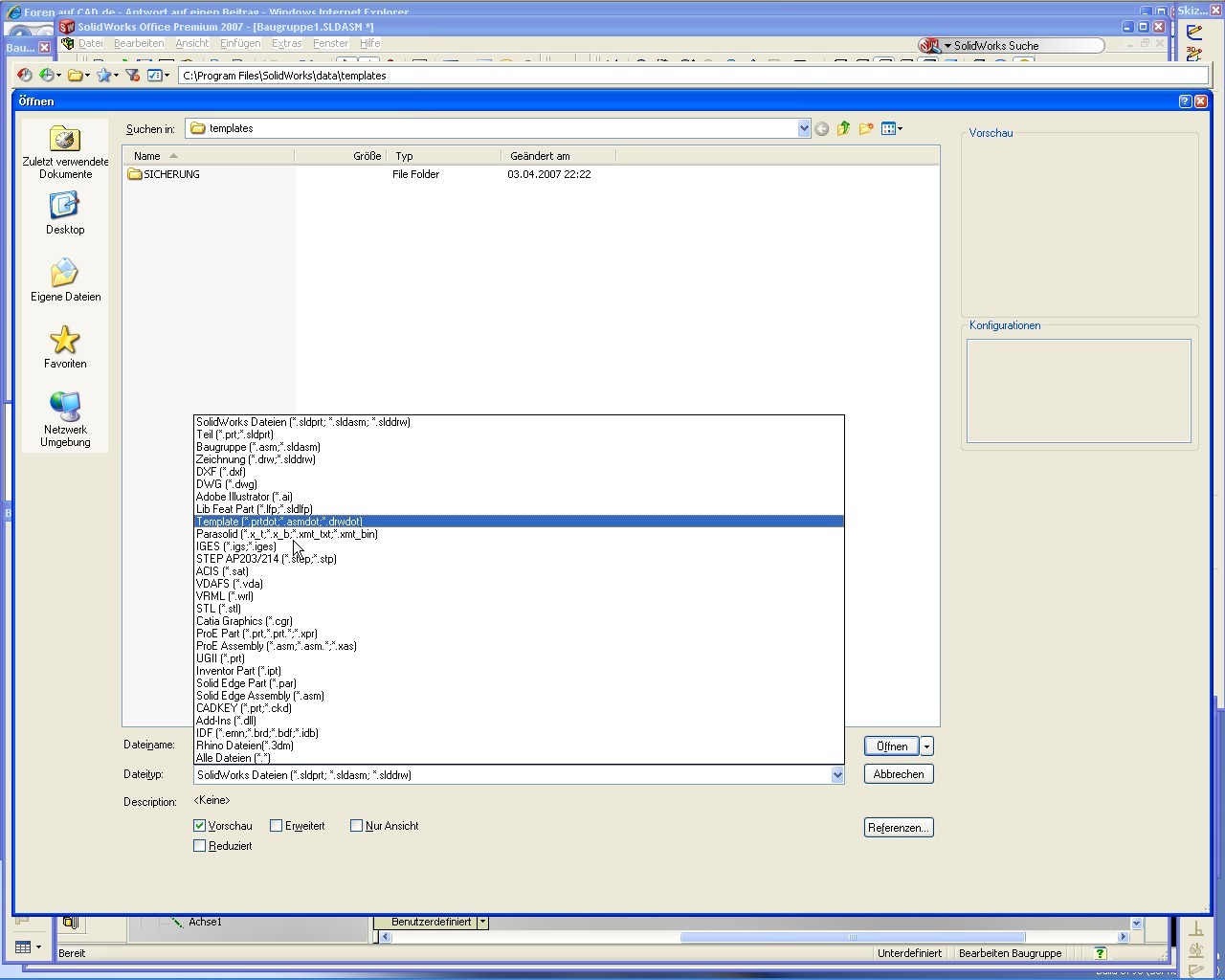Open the Benutzerdefiniert dropdown arrow
The image size is (1225, 980).
[x=482, y=922]
